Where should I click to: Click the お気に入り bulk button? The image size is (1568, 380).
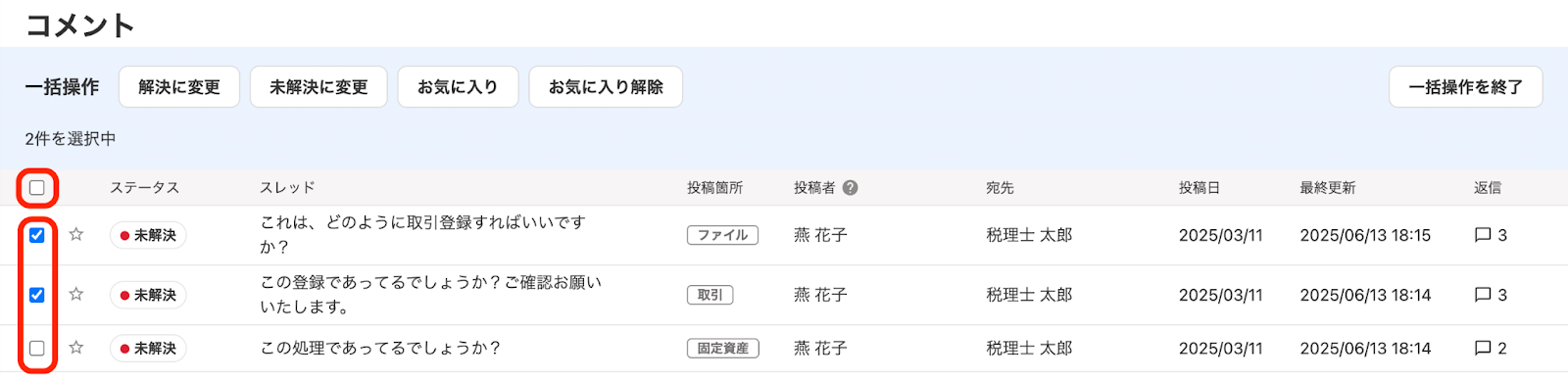(x=458, y=87)
